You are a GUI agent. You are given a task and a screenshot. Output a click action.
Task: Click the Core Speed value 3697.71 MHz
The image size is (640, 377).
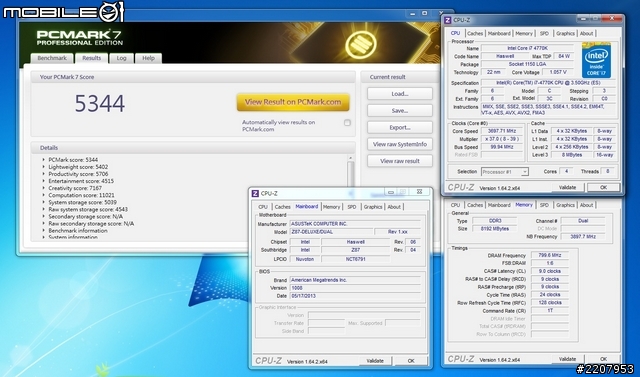click(502, 131)
